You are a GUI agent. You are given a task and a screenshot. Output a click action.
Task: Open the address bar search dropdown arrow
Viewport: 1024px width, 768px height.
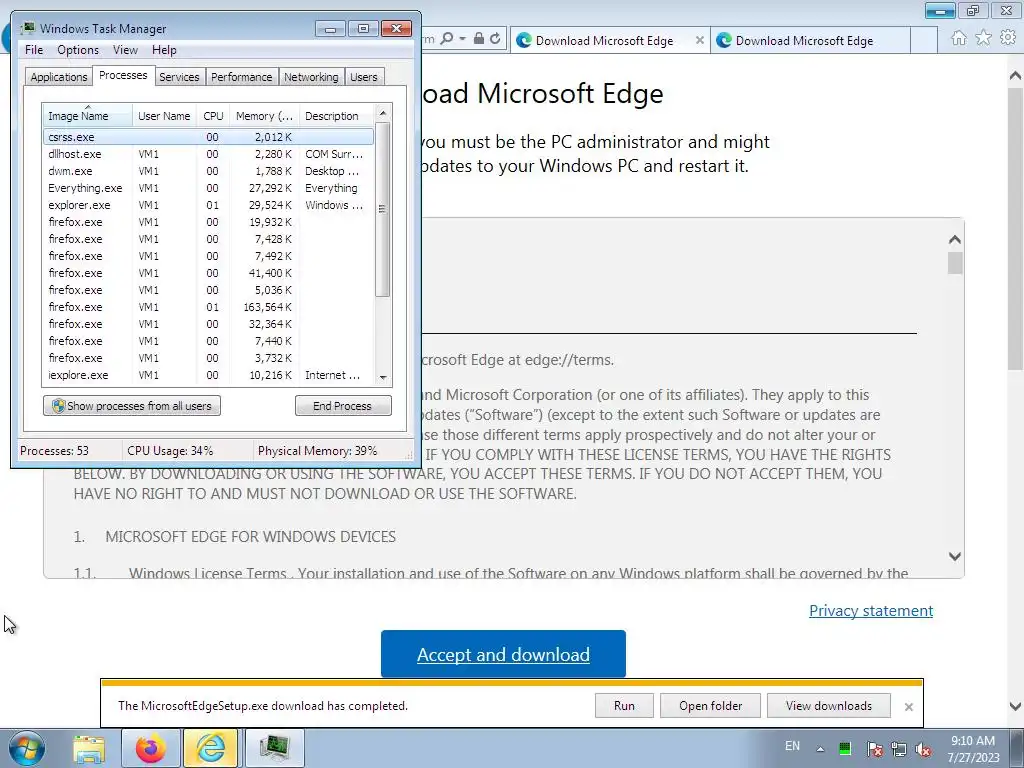point(462,39)
